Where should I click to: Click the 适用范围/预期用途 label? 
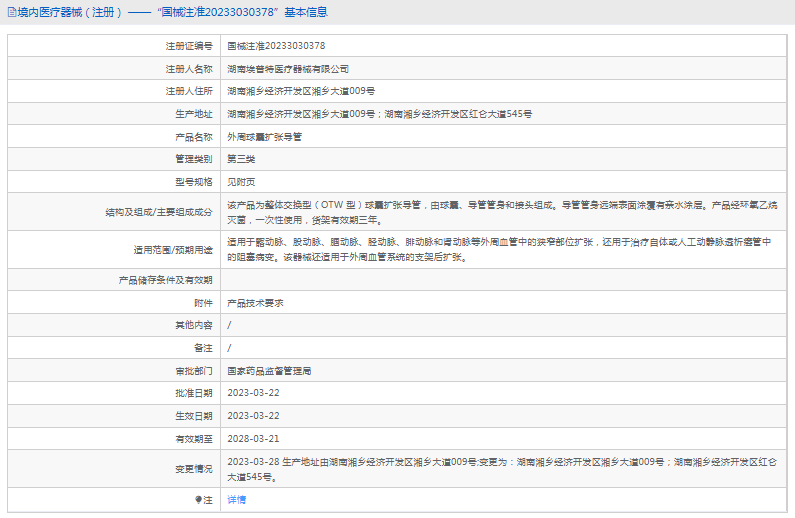pyautogui.click(x=173, y=250)
